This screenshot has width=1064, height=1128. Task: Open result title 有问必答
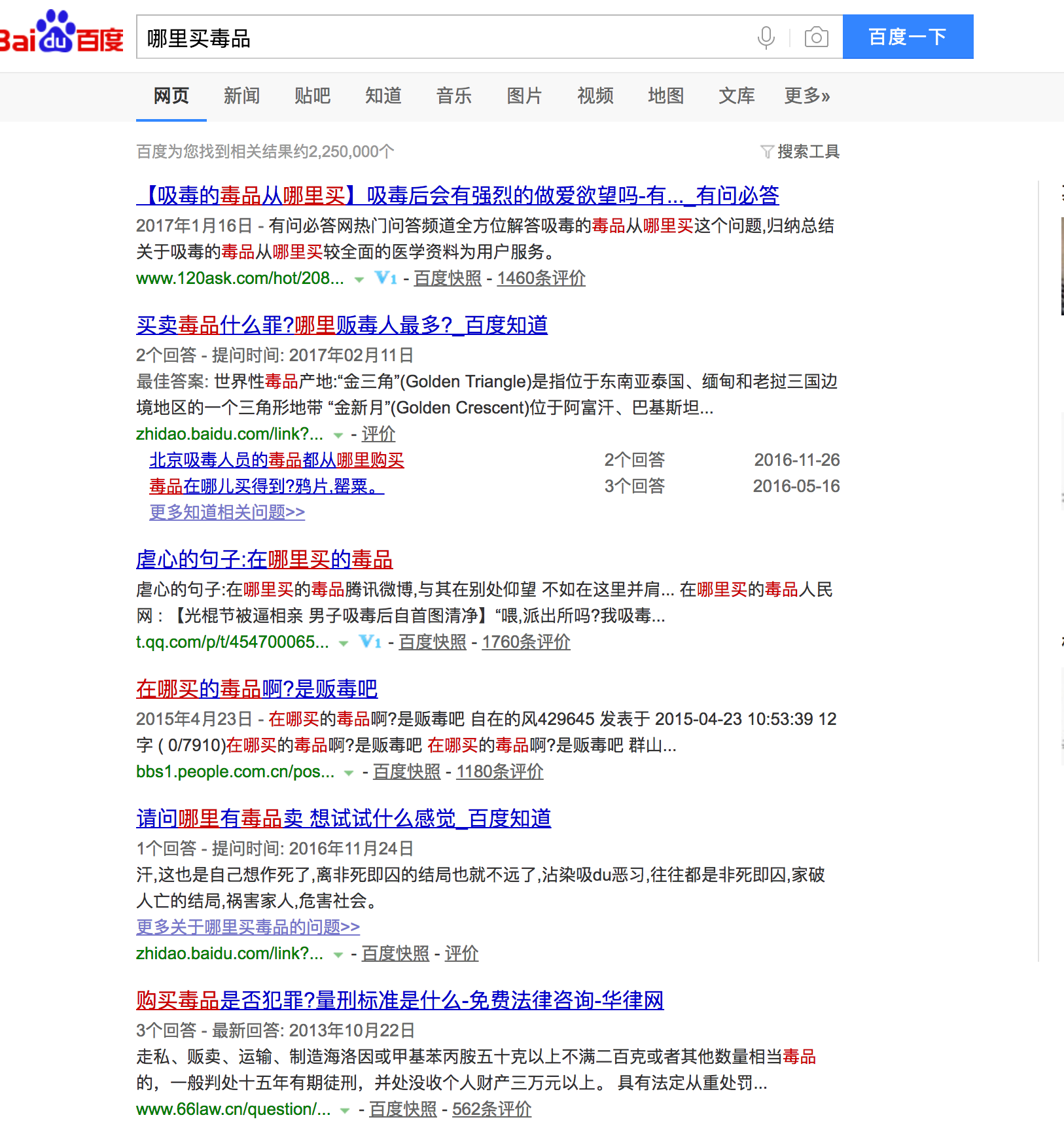click(x=457, y=195)
